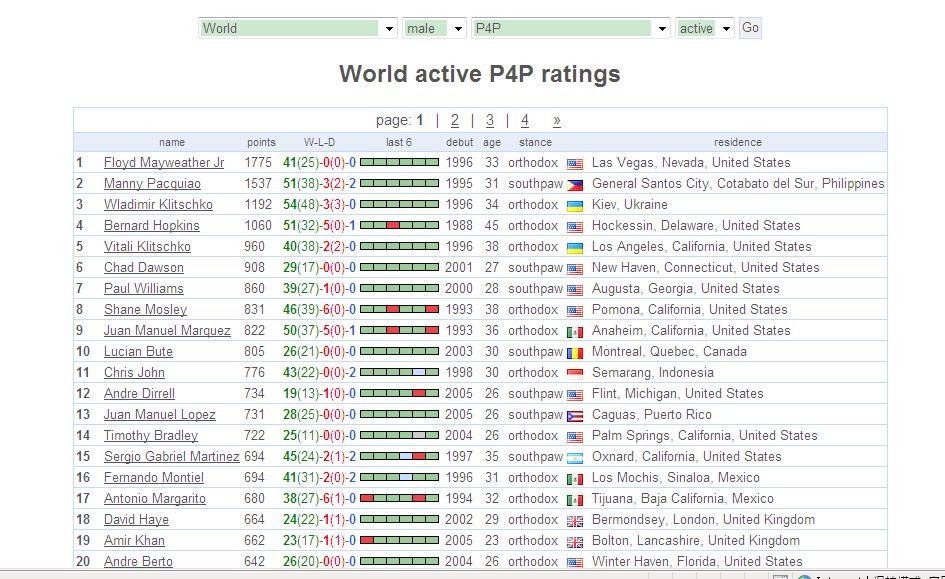Viewport: 945px width, 579px height.
Task: Click the W-L-D column header
Action: [319, 143]
